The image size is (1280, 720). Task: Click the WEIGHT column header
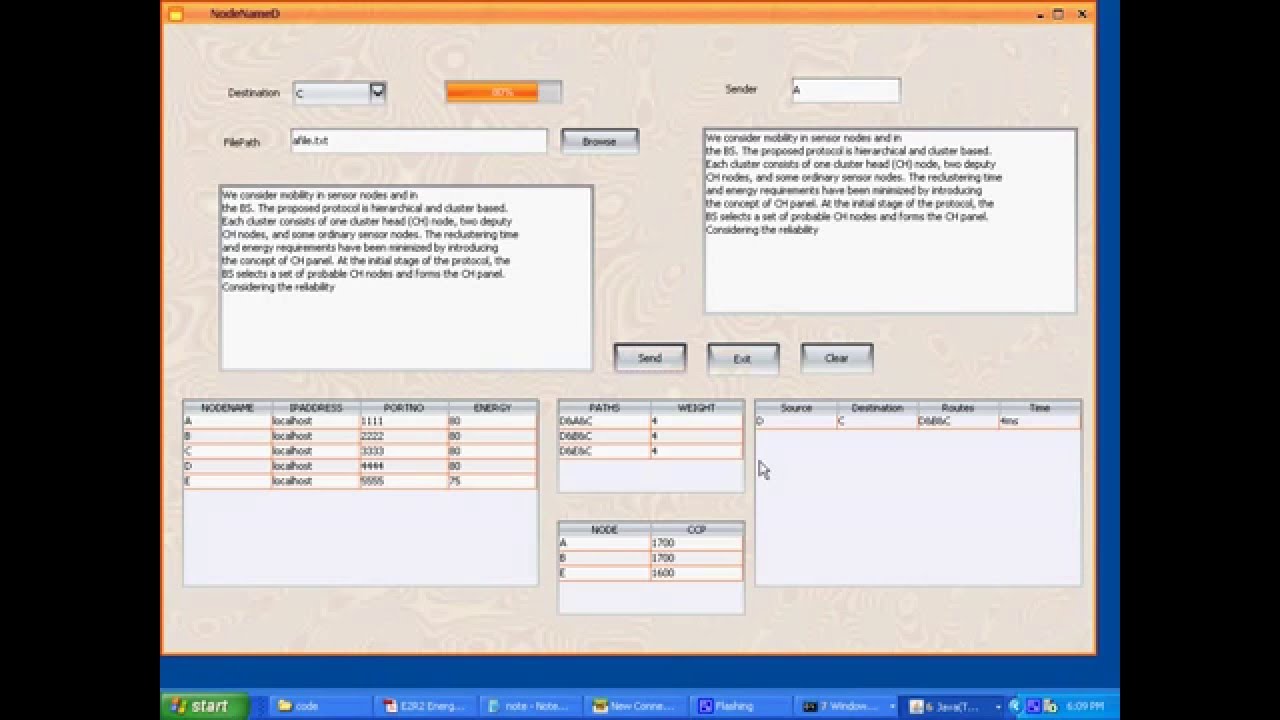696,408
